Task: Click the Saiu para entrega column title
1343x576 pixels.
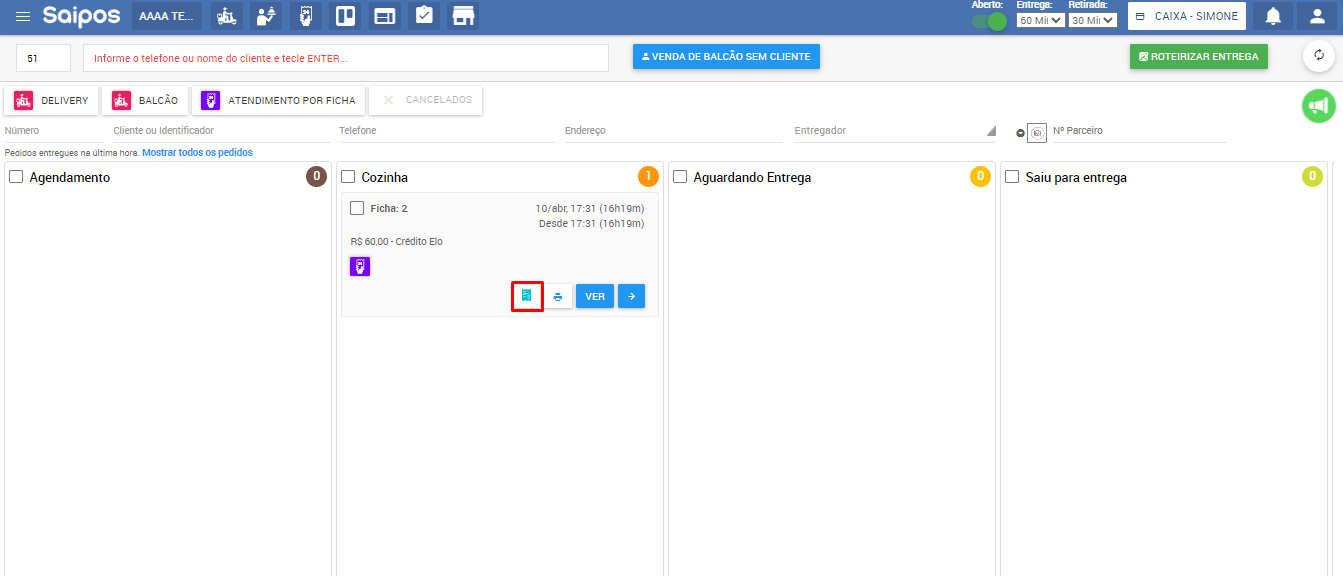Action: tap(1076, 178)
